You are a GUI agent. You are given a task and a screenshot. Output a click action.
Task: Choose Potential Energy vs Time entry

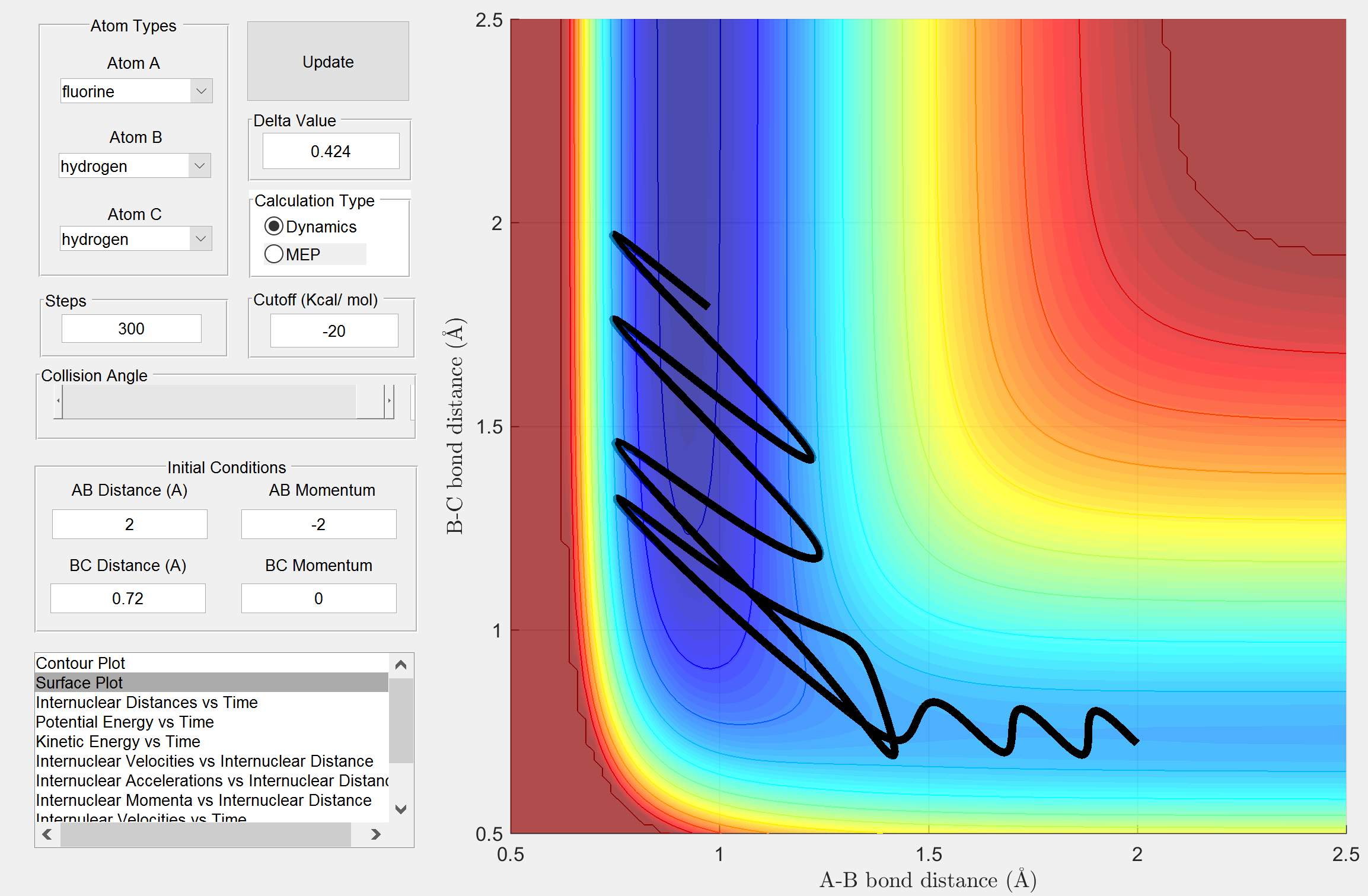pos(125,722)
